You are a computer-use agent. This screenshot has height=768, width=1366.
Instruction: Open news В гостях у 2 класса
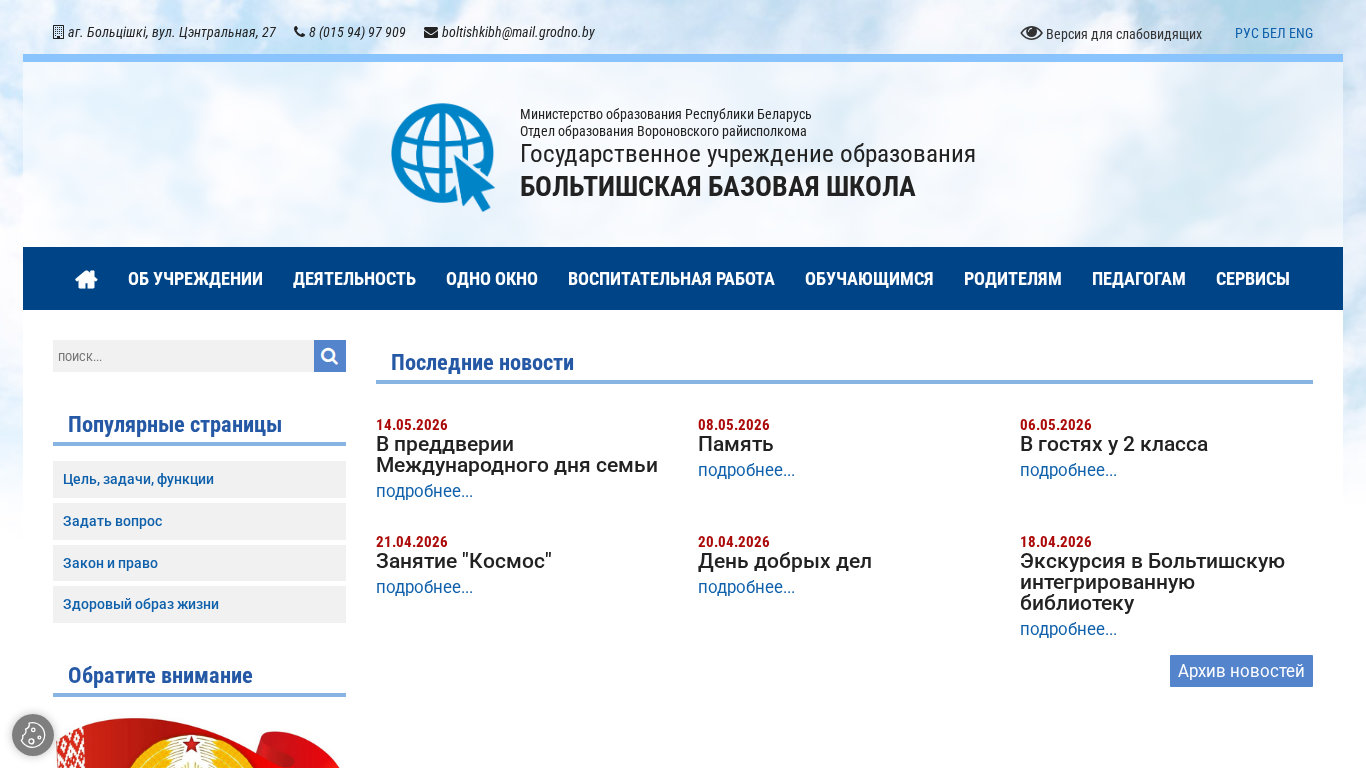[1114, 444]
